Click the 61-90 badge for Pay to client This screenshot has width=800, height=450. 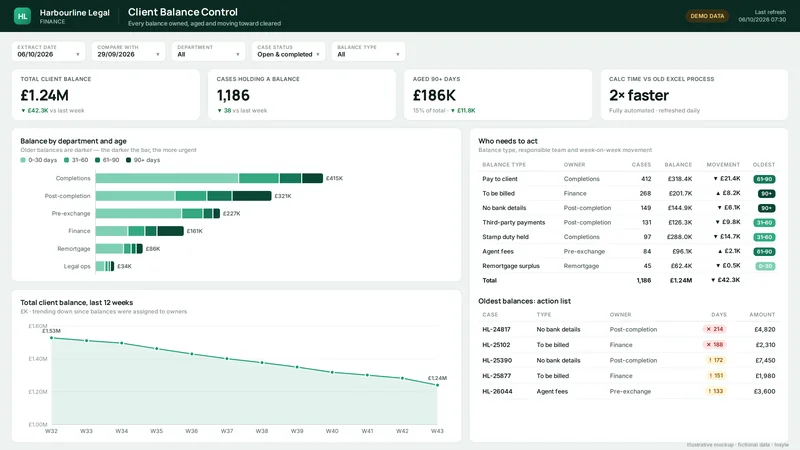(764, 179)
